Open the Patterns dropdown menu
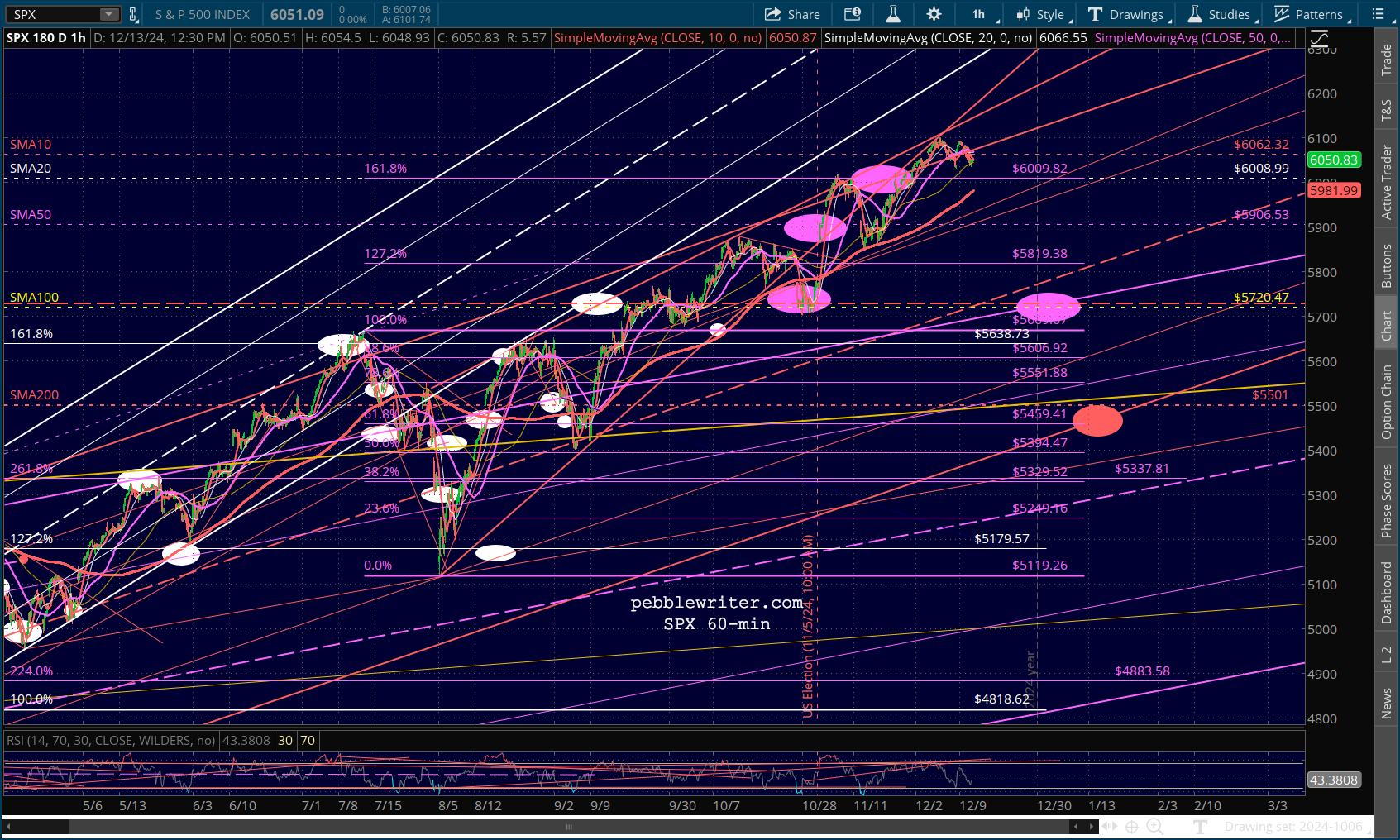1400x840 pixels. pyautogui.click(x=1312, y=14)
